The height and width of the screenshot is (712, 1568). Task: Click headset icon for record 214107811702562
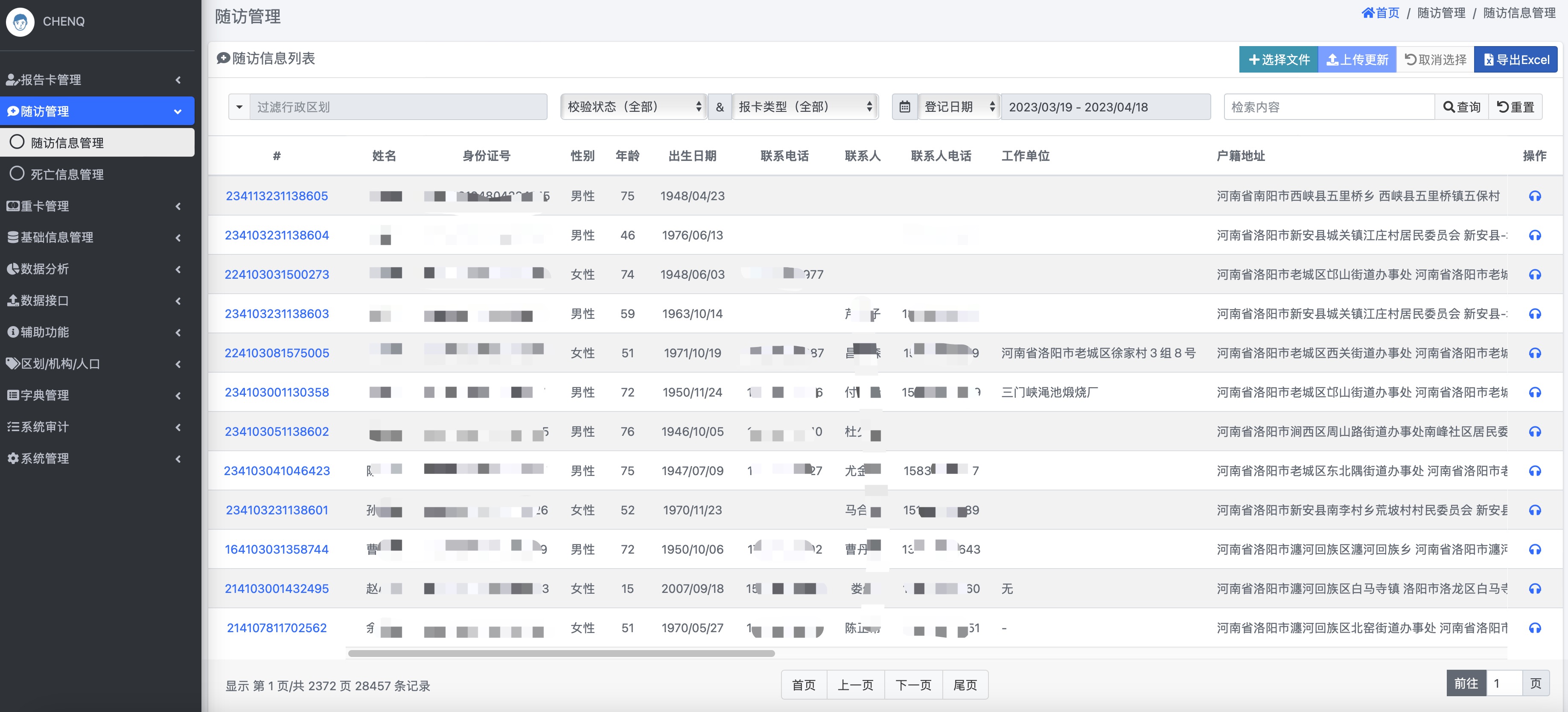click(x=1535, y=628)
